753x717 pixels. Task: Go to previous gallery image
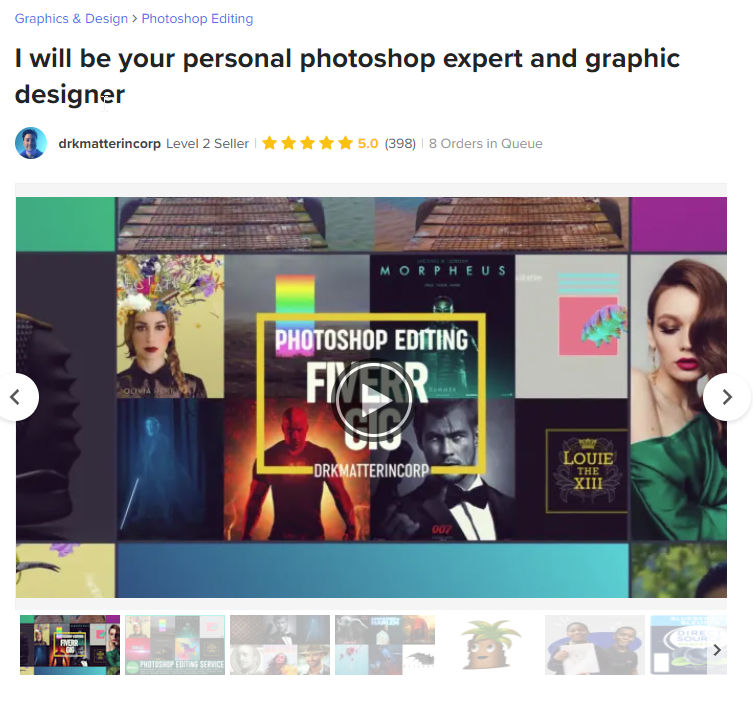[x=15, y=397]
